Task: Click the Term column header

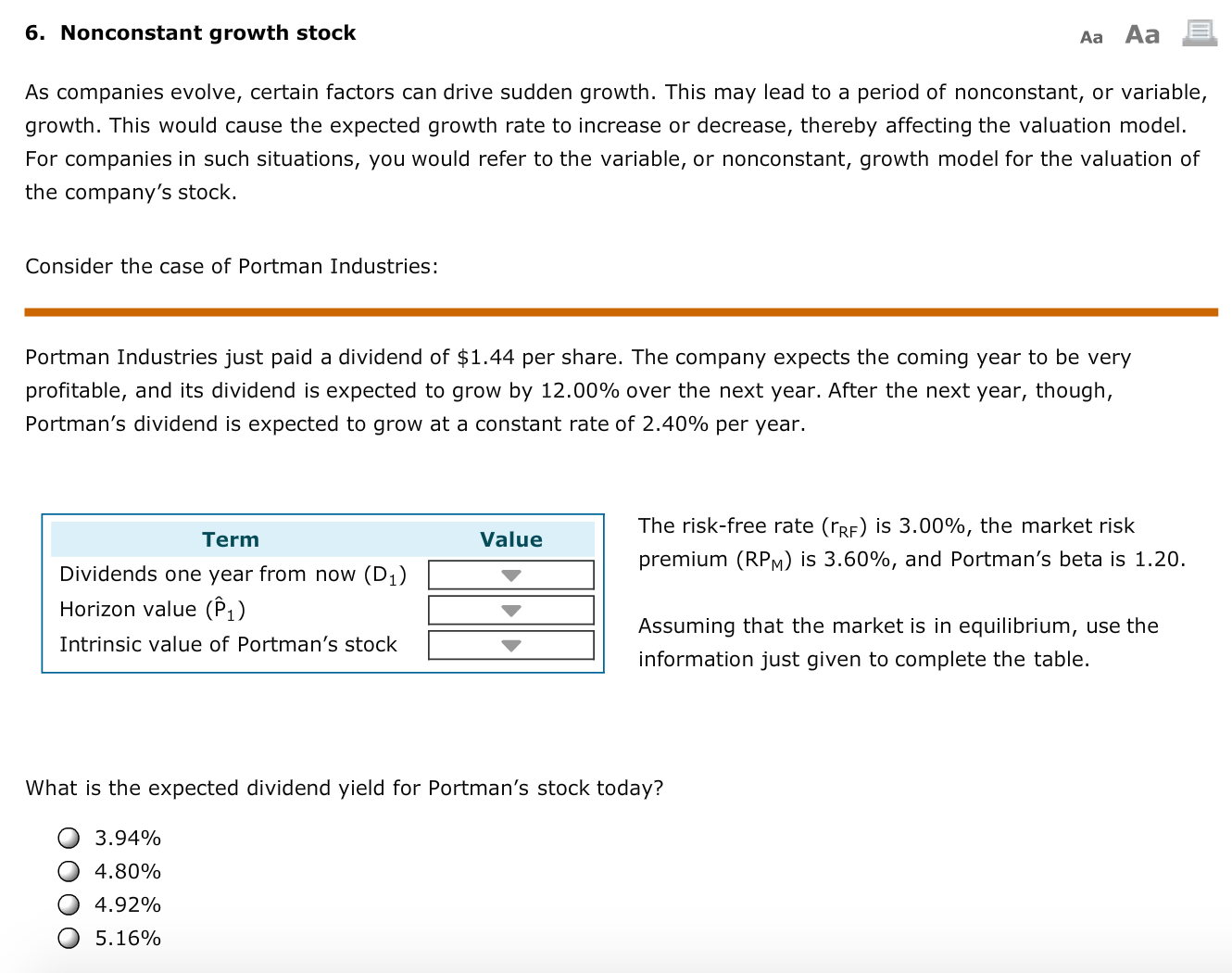Action: pyautogui.click(x=230, y=539)
